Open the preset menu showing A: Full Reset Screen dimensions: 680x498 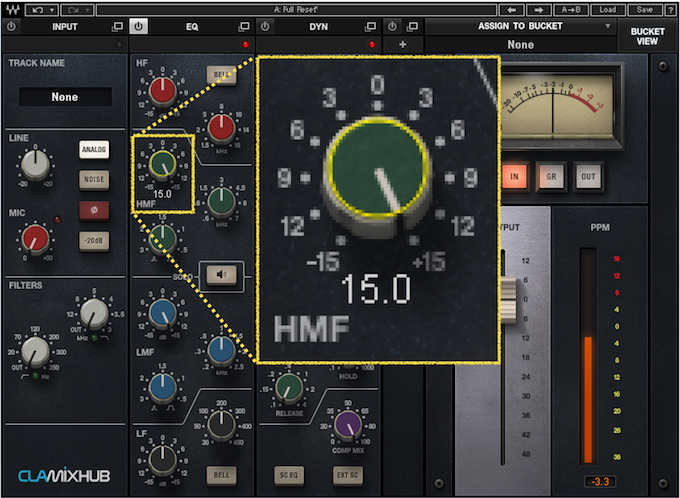click(x=296, y=10)
